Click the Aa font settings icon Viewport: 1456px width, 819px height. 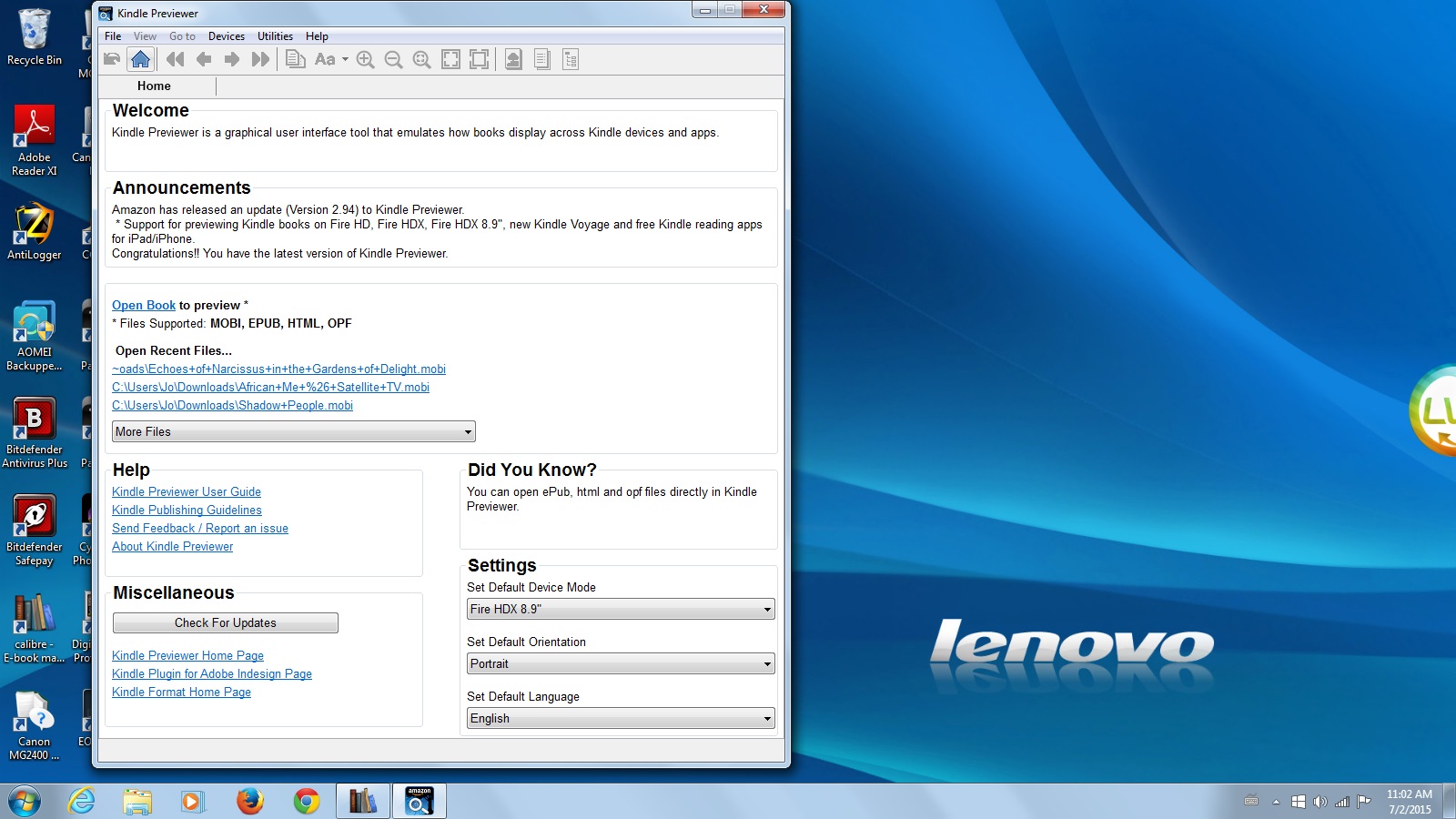[x=325, y=60]
